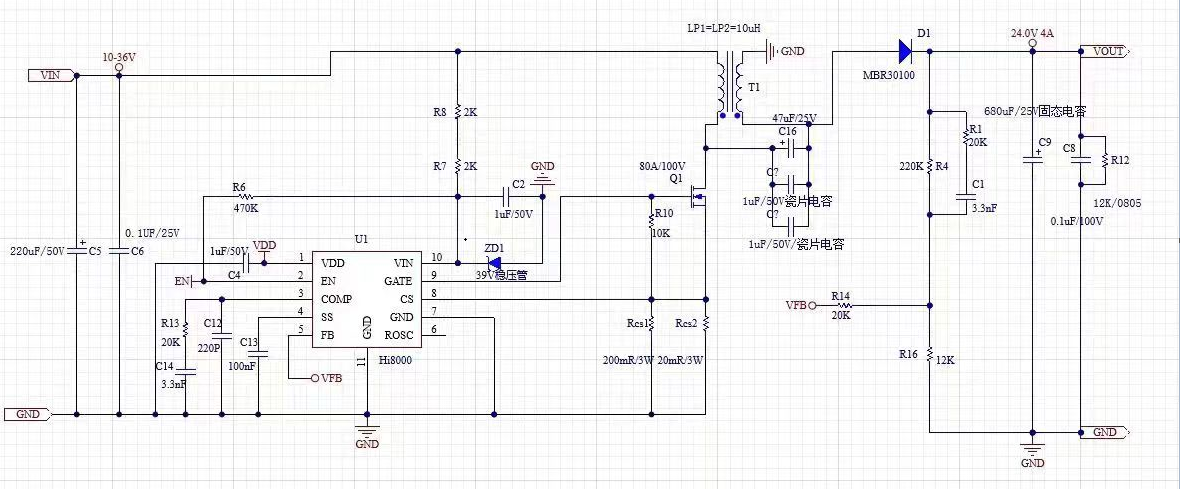Click resistor R16 12K symbol
1180x489 pixels.
click(x=930, y=354)
